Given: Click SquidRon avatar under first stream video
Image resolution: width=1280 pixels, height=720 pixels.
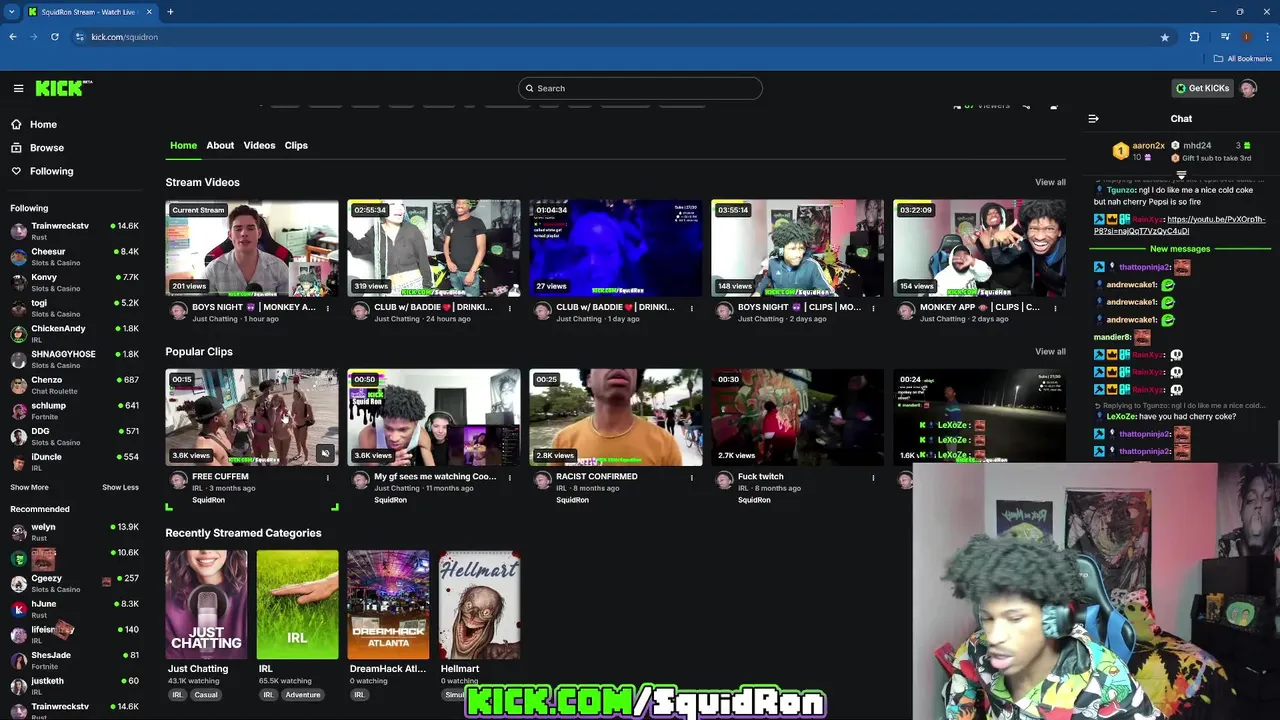Looking at the screenshot, I should point(179,312).
